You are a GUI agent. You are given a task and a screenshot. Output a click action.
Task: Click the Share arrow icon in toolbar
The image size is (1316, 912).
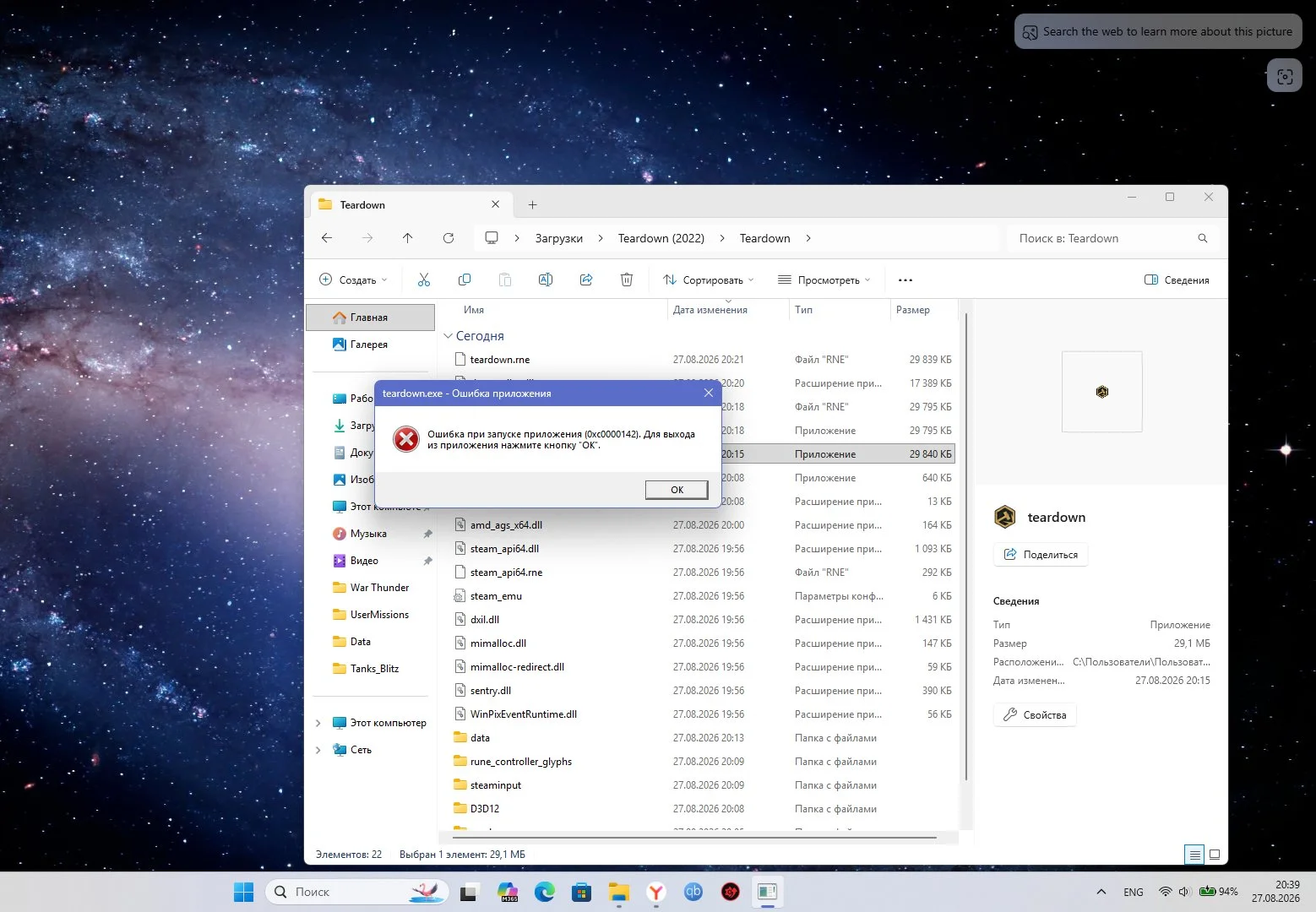[x=586, y=280]
